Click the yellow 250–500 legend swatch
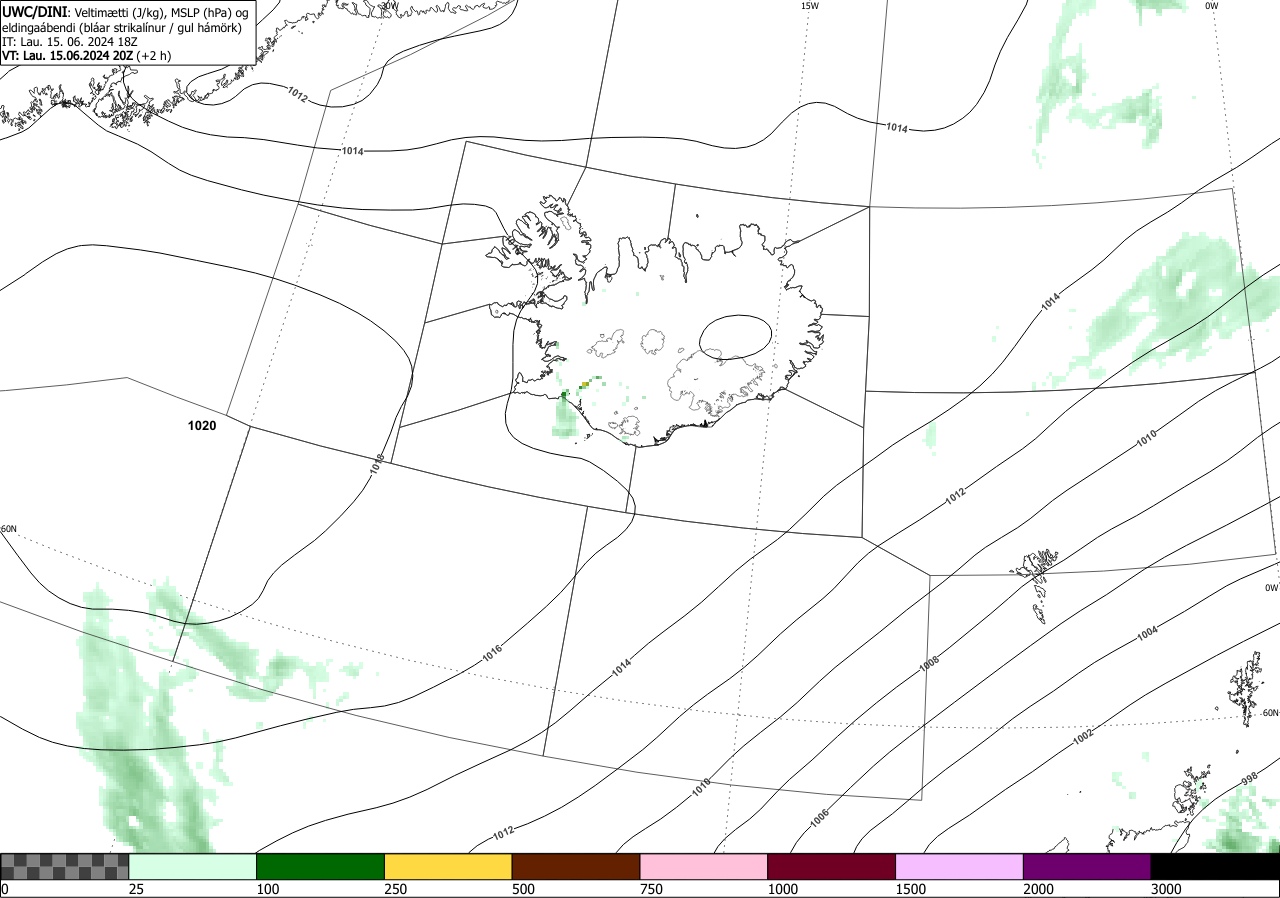 coord(448,866)
